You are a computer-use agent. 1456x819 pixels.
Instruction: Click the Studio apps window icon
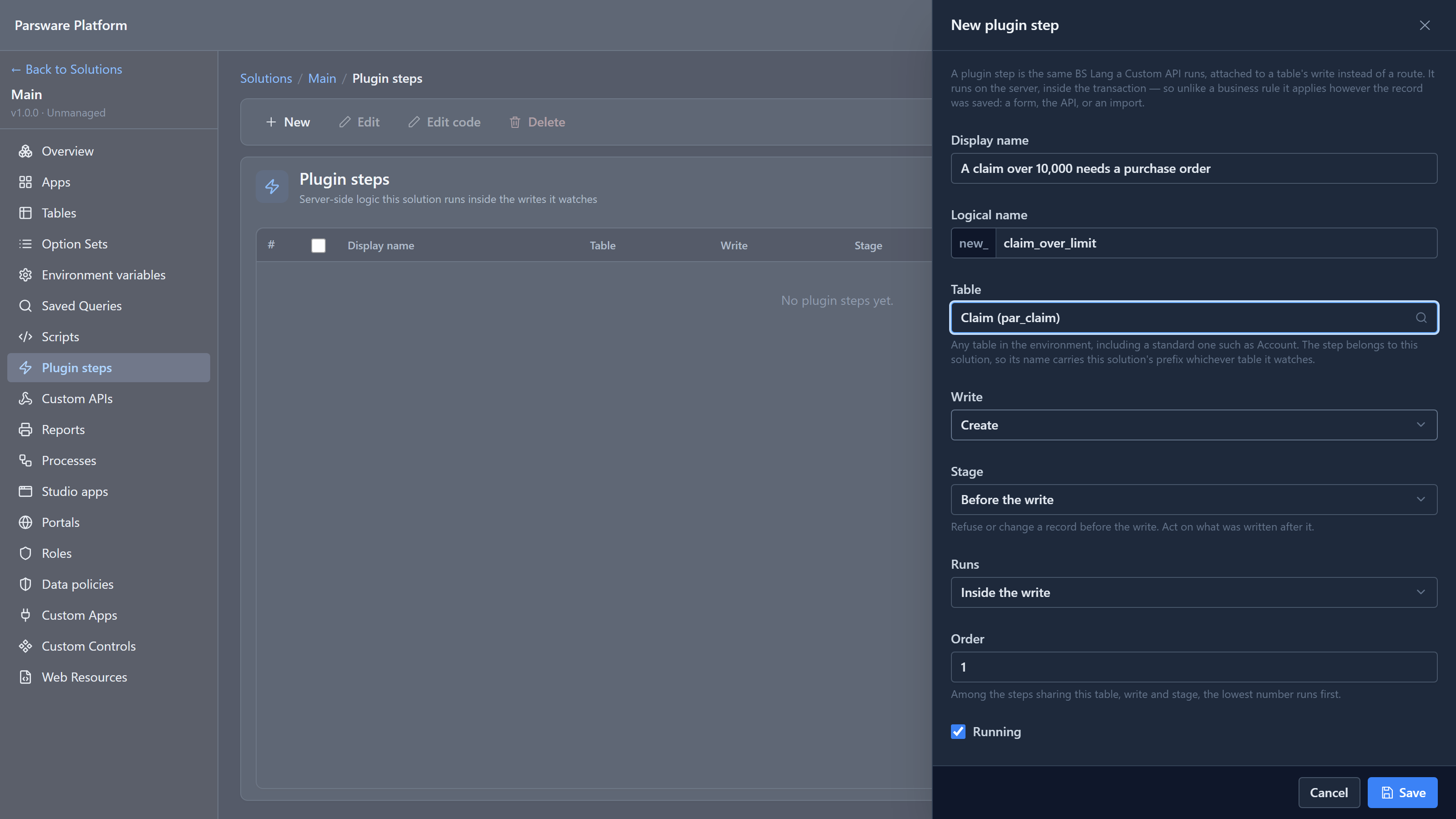pos(25,491)
